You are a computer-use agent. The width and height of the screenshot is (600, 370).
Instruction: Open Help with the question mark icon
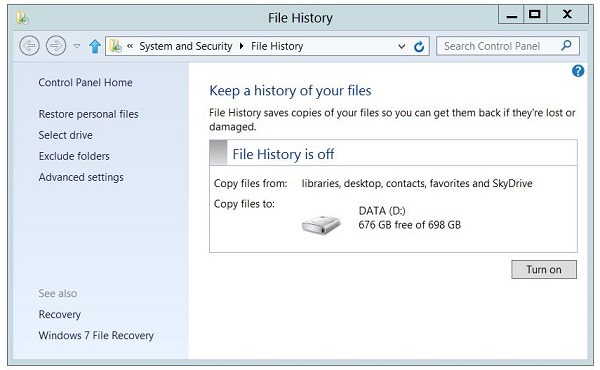[578, 71]
